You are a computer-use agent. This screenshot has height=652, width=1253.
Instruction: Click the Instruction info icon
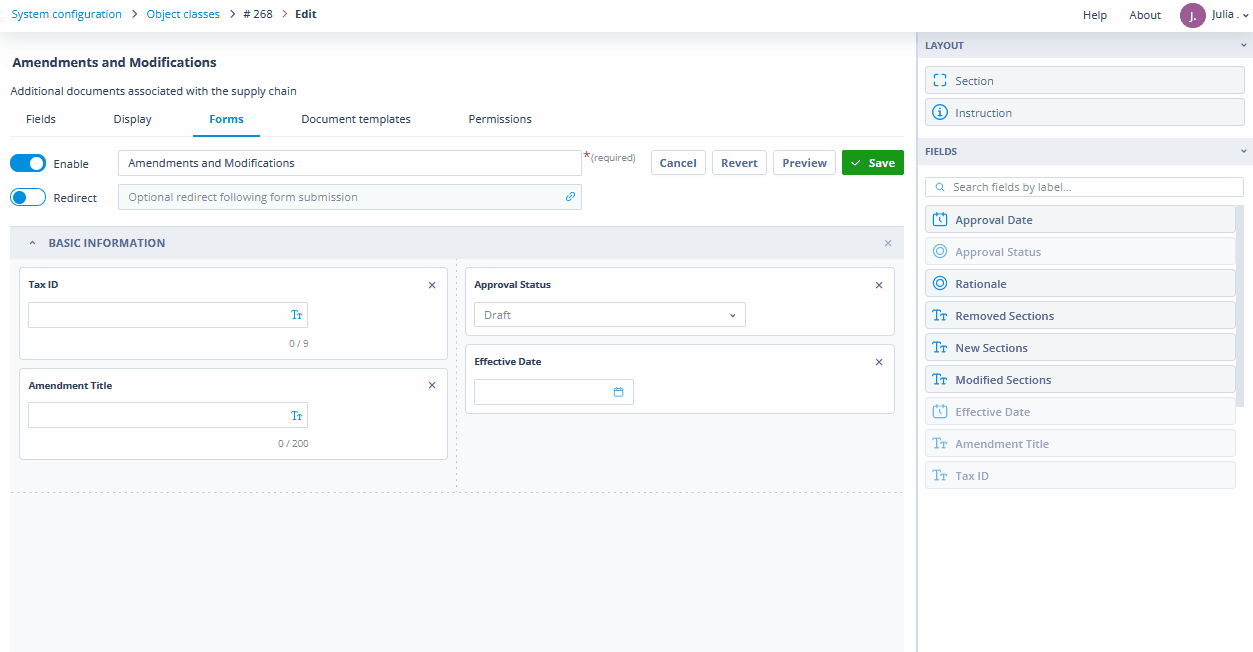tap(940, 113)
